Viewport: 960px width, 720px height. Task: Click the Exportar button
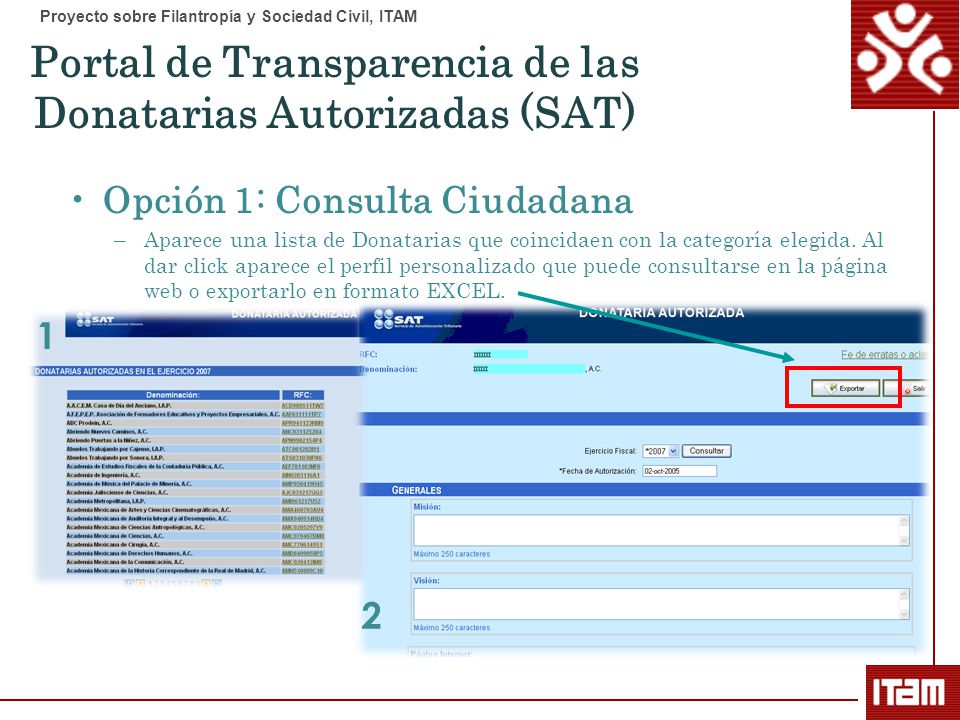(x=846, y=388)
